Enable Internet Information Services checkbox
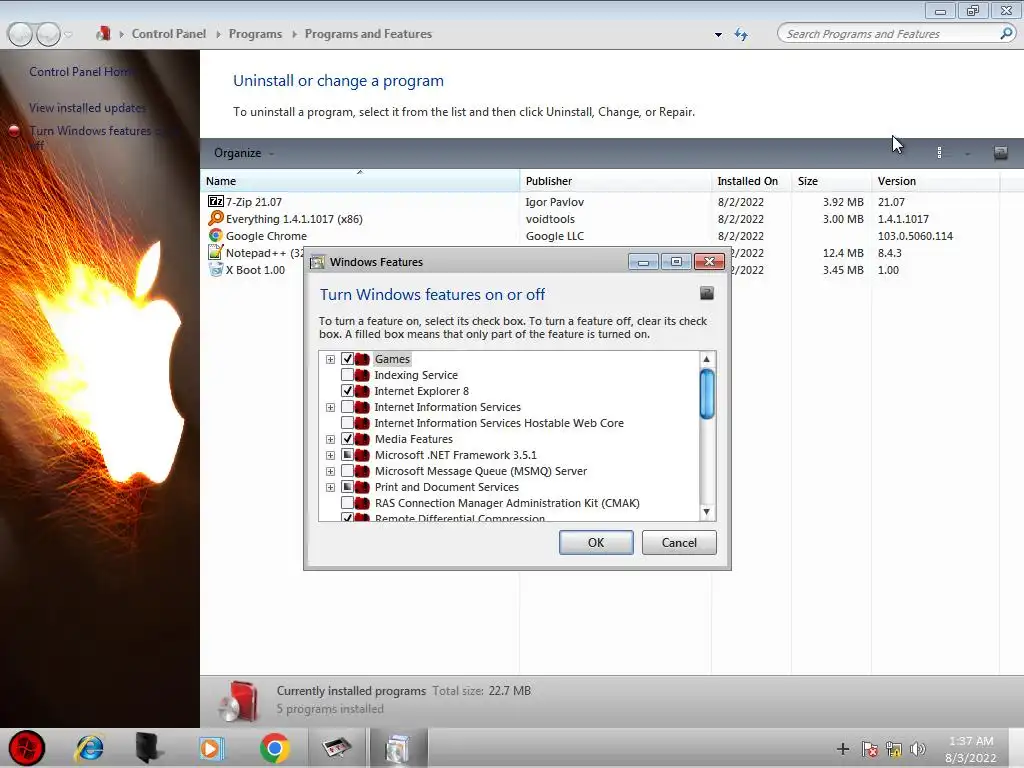 click(x=347, y=407)
